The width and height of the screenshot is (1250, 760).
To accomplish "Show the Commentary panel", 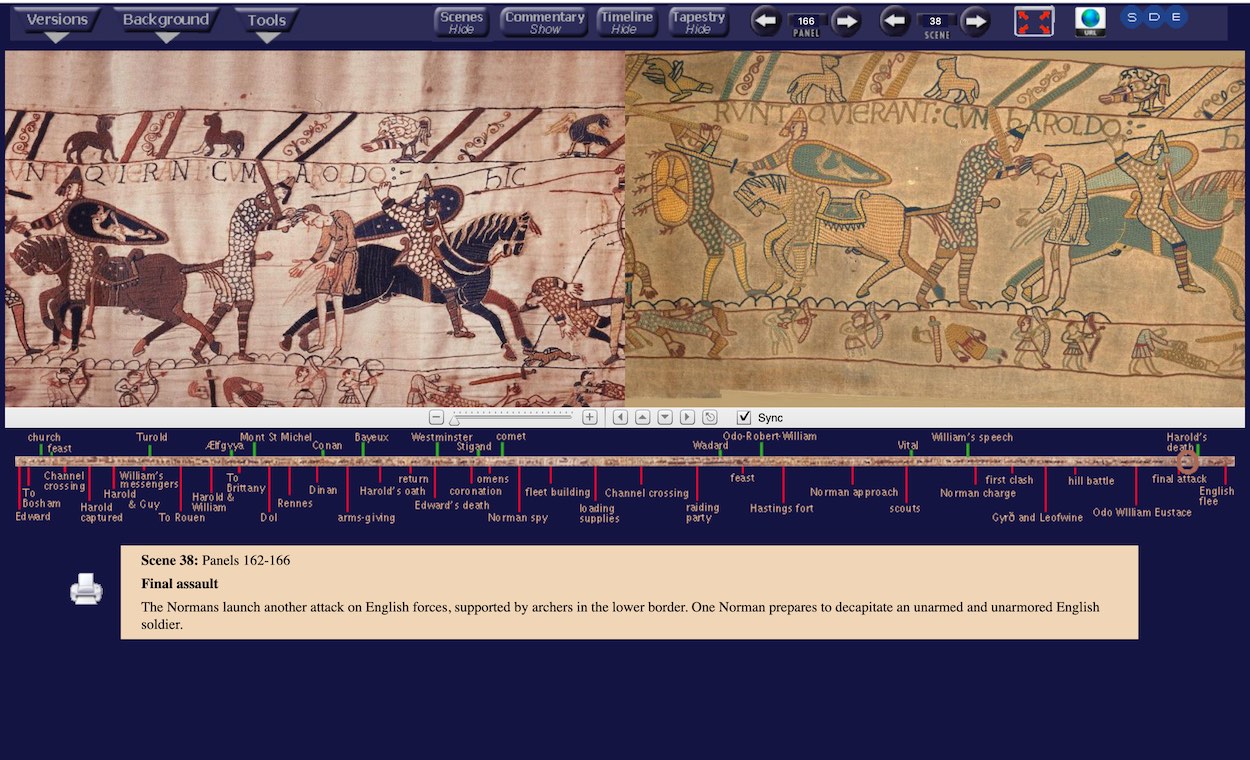I will pos(545,22).
